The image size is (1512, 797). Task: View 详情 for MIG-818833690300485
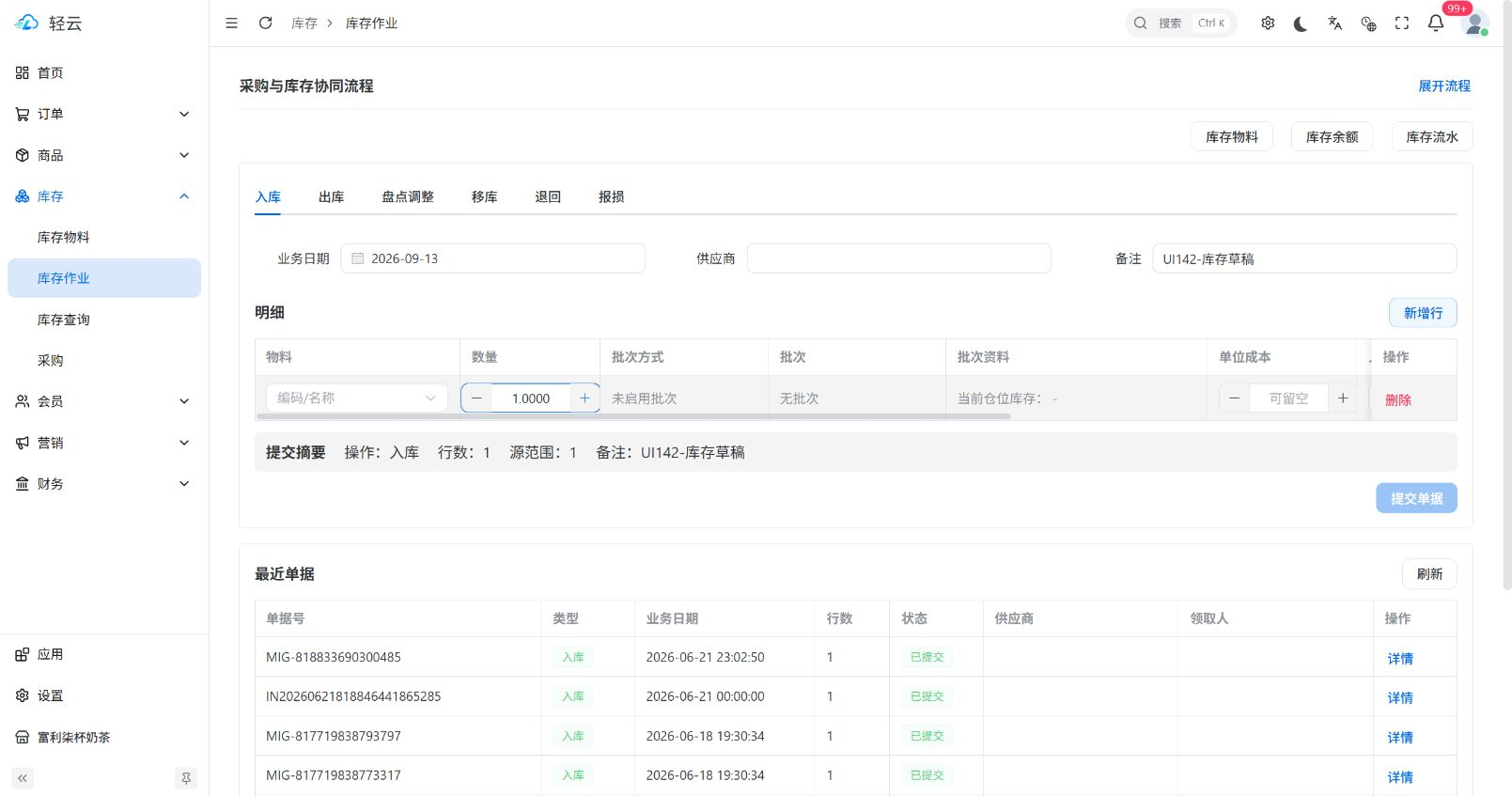coord(1400,659)
